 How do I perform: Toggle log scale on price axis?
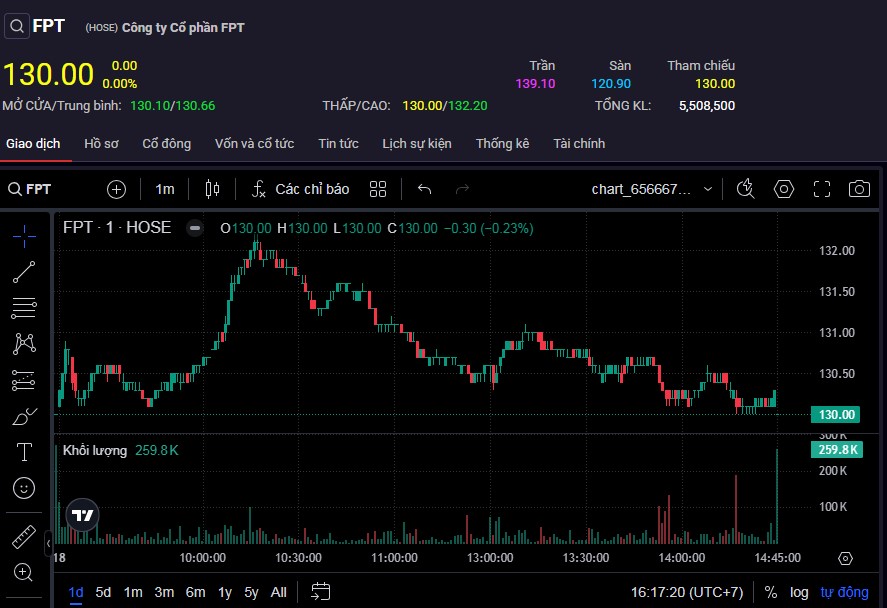(x=799, y=592)
